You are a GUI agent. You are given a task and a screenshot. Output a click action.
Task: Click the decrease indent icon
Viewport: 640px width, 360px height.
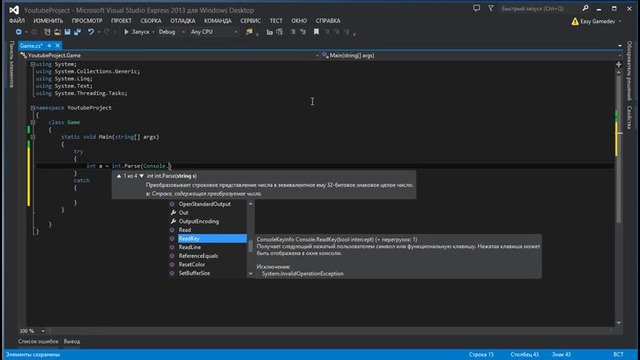pos(269,32)
